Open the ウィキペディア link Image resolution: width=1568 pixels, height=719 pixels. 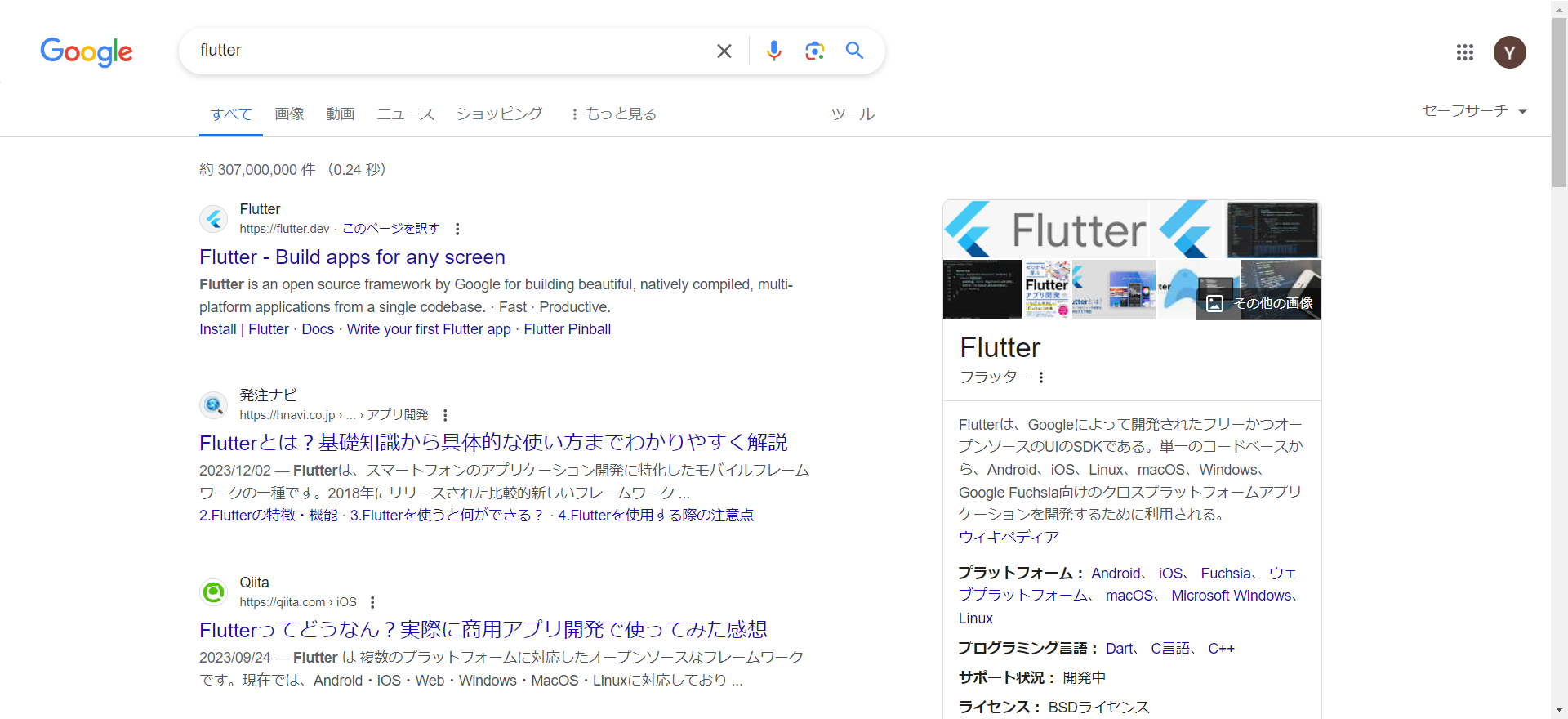(x=1009, y=537)
